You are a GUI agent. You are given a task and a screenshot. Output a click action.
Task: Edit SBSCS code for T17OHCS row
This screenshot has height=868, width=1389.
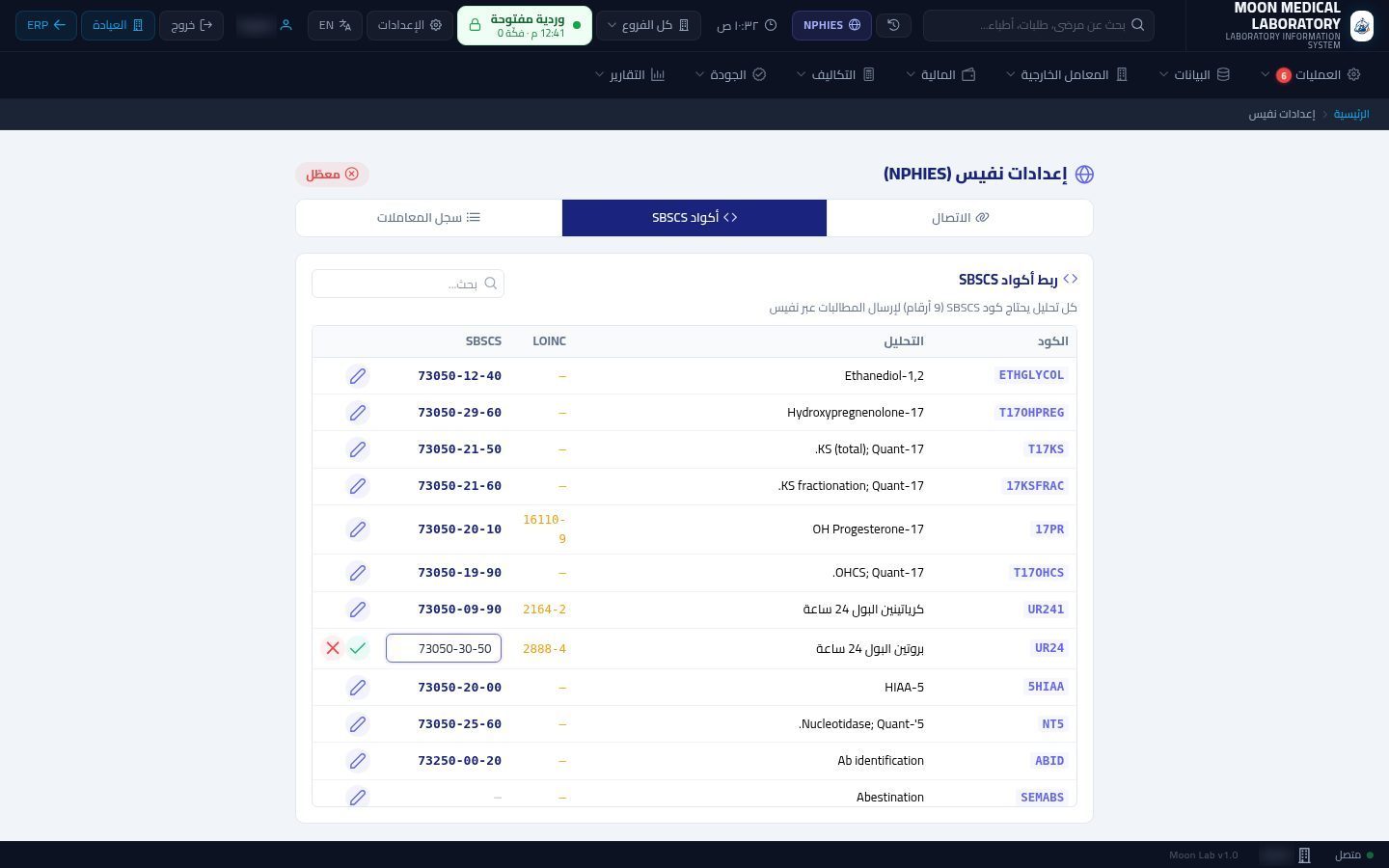(x=357, y=573)
